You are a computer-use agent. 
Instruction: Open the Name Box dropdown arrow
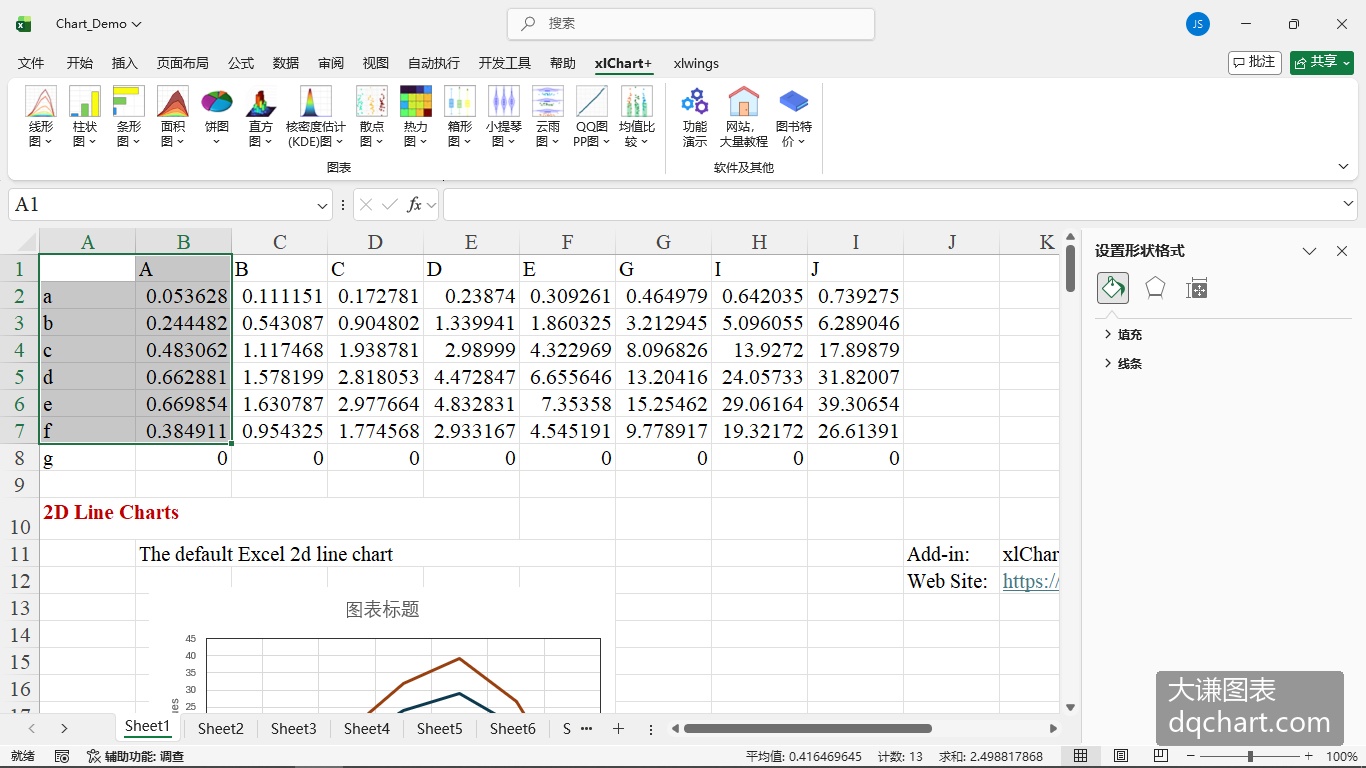[x=322, y=205]
